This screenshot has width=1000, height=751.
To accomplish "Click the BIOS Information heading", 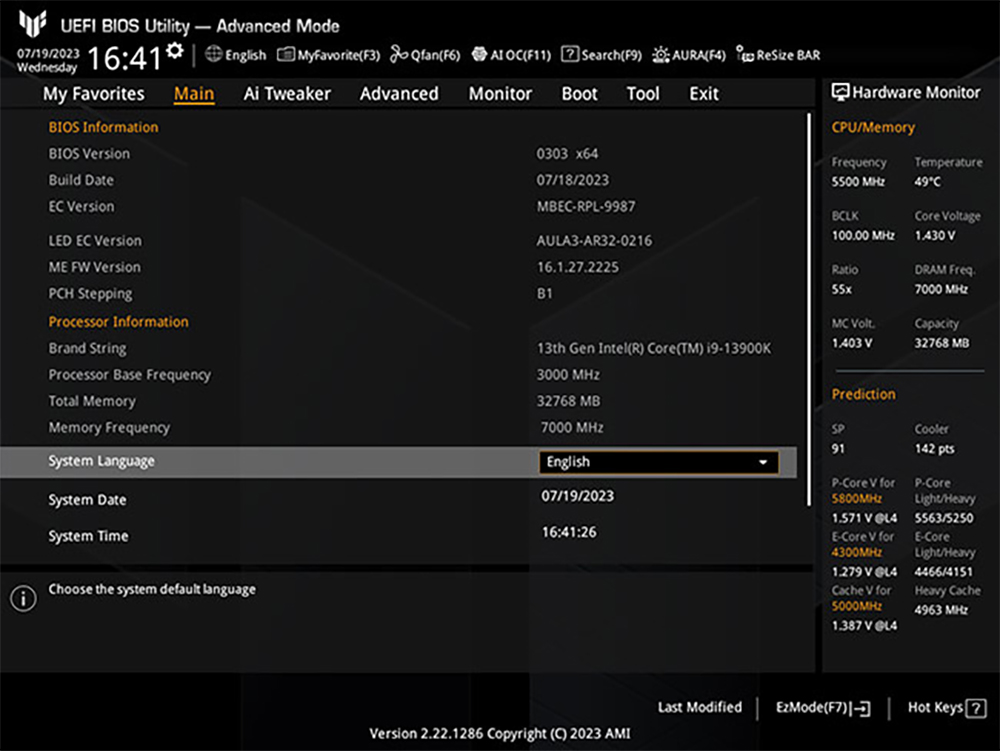I will (103, 127).
